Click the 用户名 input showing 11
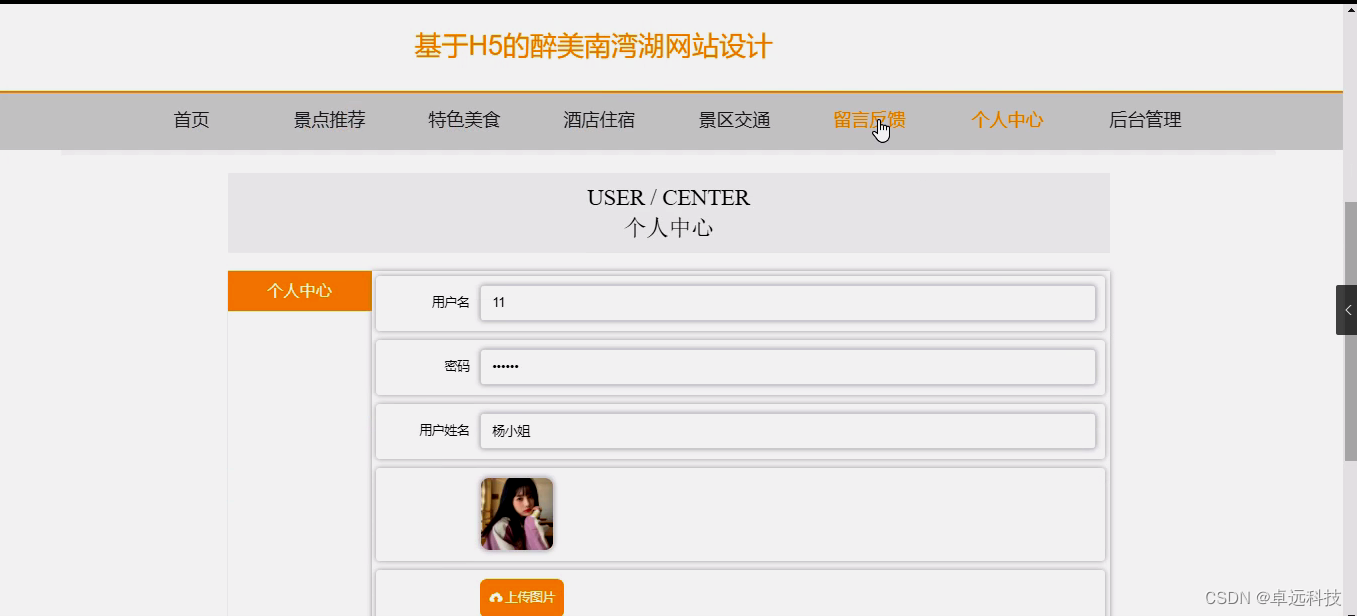The width and height of the screenshot is (1357, 616). (x=787, y=303)
